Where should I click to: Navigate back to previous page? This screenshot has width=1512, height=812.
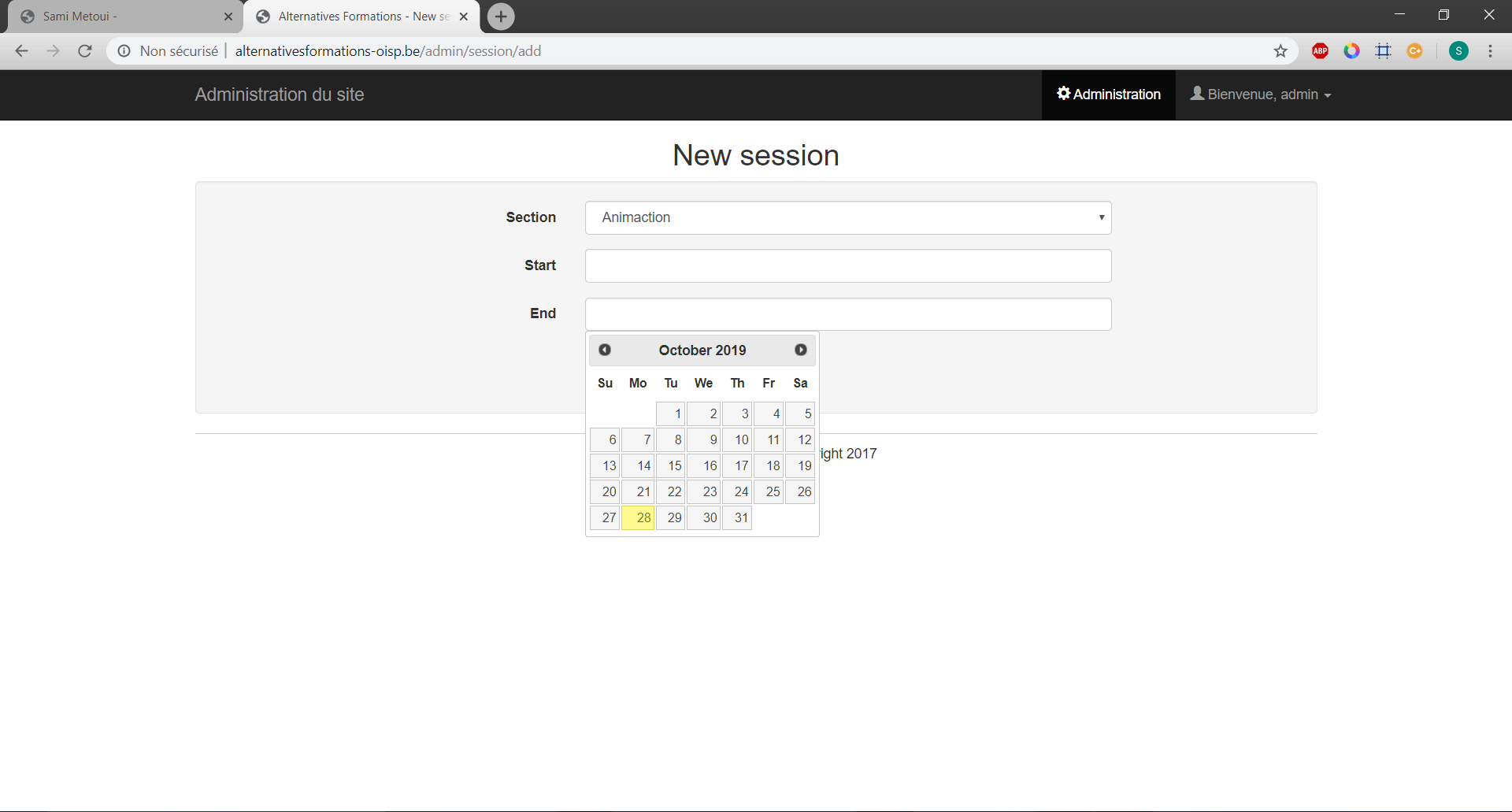click(22, 51)
